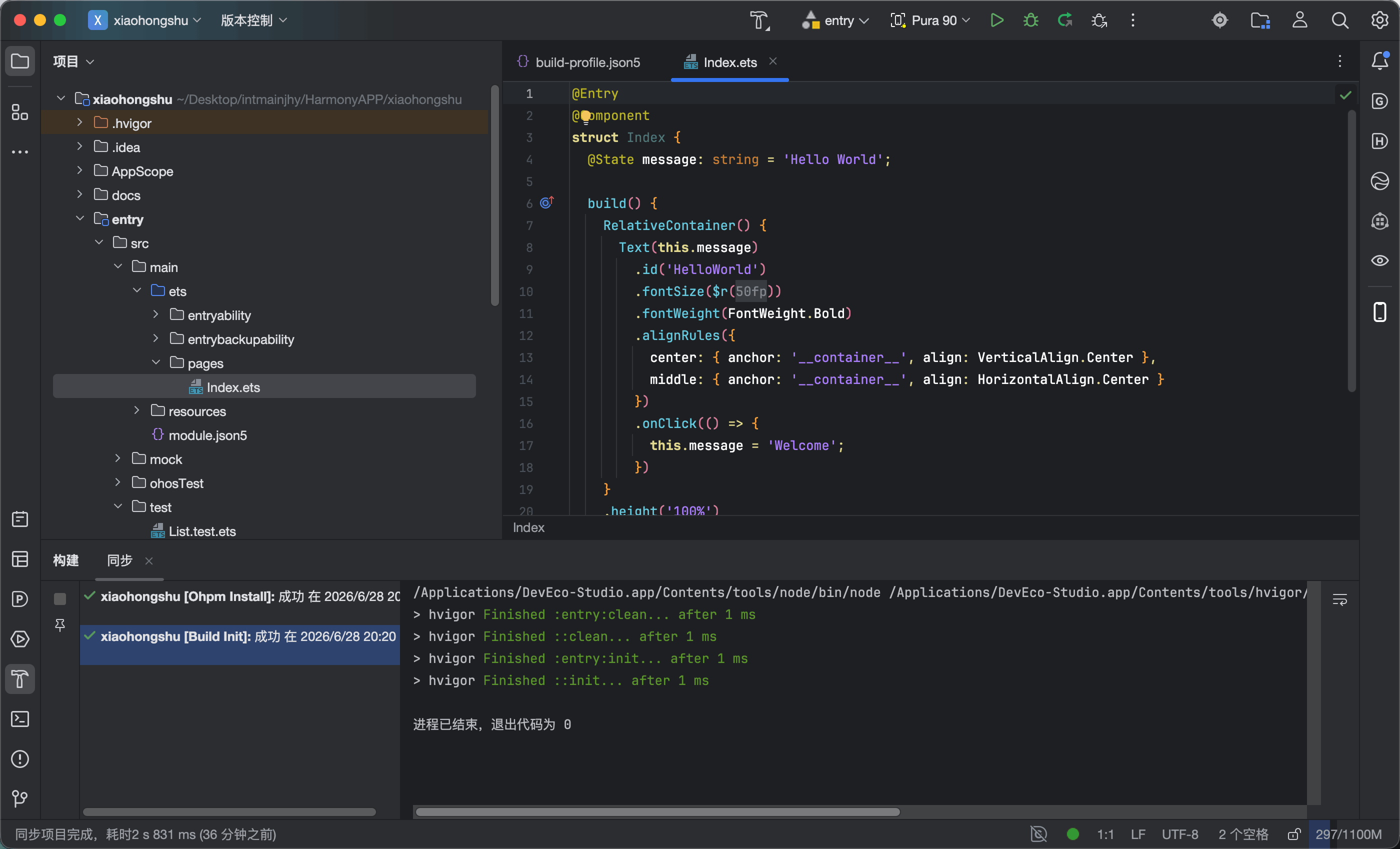Open the Problems exclamation icon
This screenshot has width=1400, height=849.
pos(20,758)
